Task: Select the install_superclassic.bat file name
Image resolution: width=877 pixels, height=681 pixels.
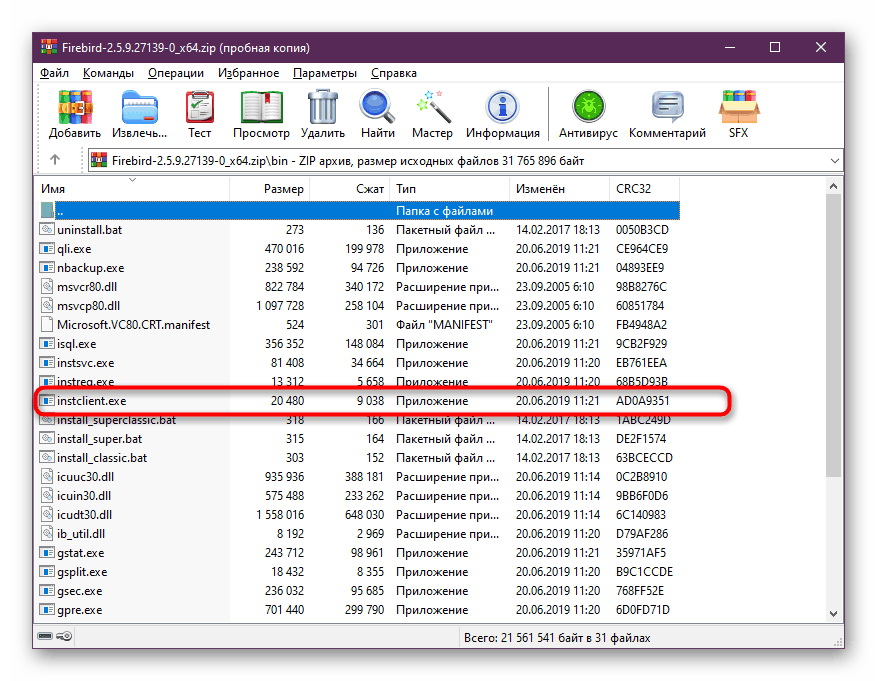Action: pyautogui.click(x=116, y=420)
